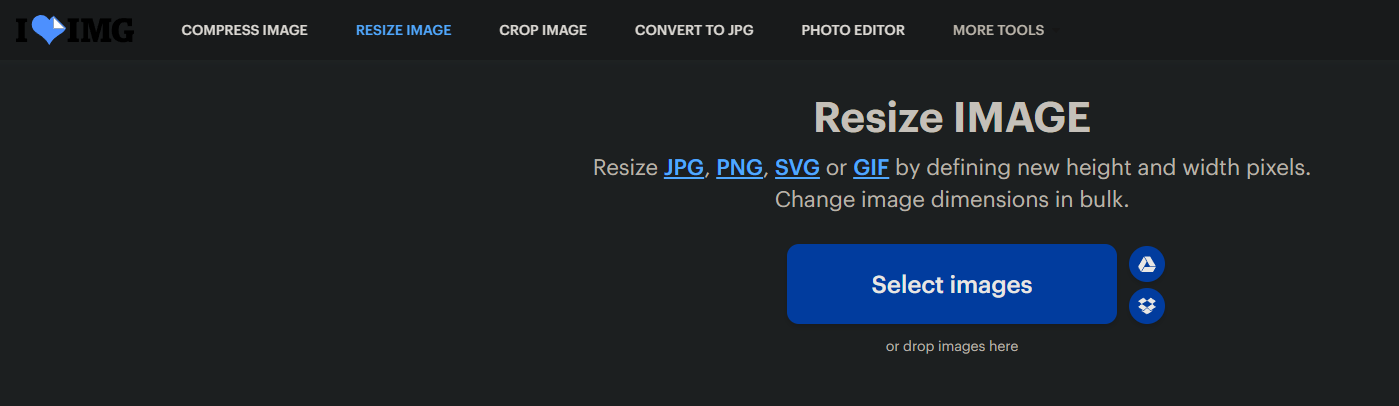Screen dimensions: 1399x406
Task: Click the 'or drop images here' text
Action: [952, 346]
